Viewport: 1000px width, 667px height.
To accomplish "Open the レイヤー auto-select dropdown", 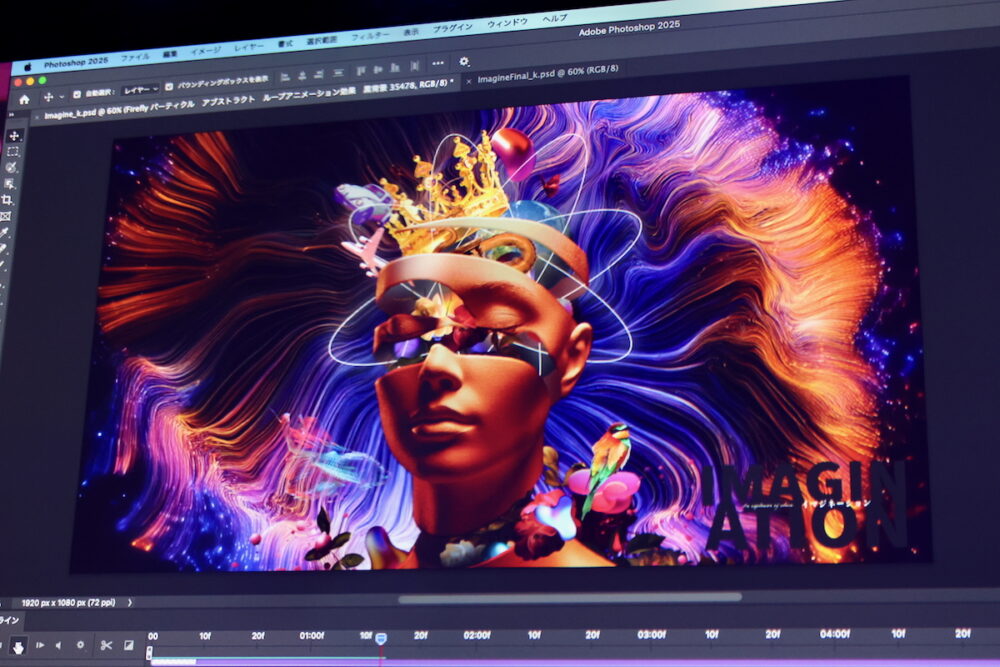I will tap(140, 88).
